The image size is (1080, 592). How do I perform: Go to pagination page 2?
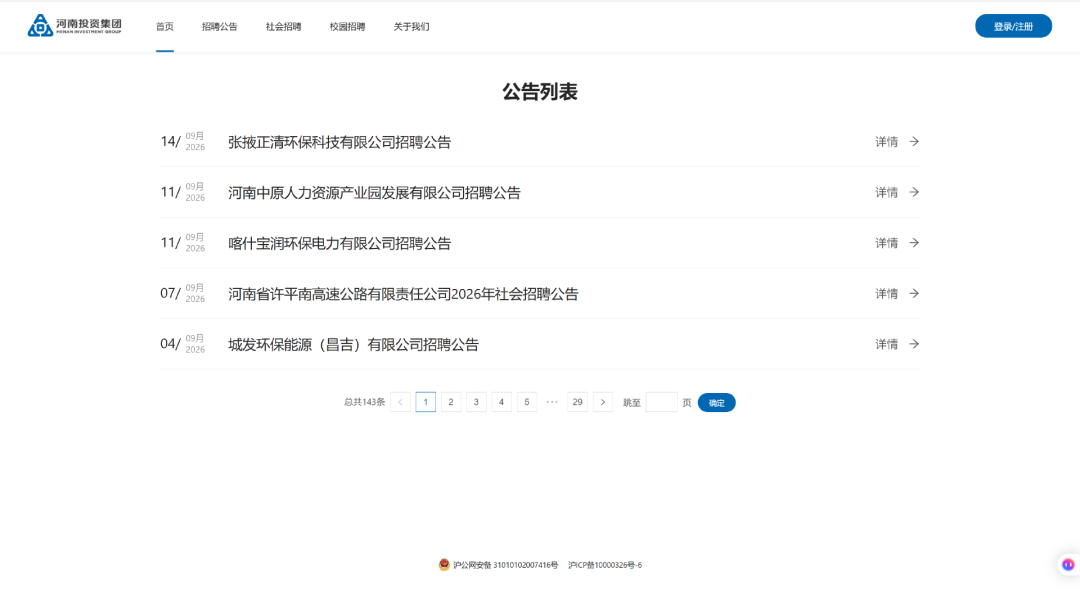(451, 402)
